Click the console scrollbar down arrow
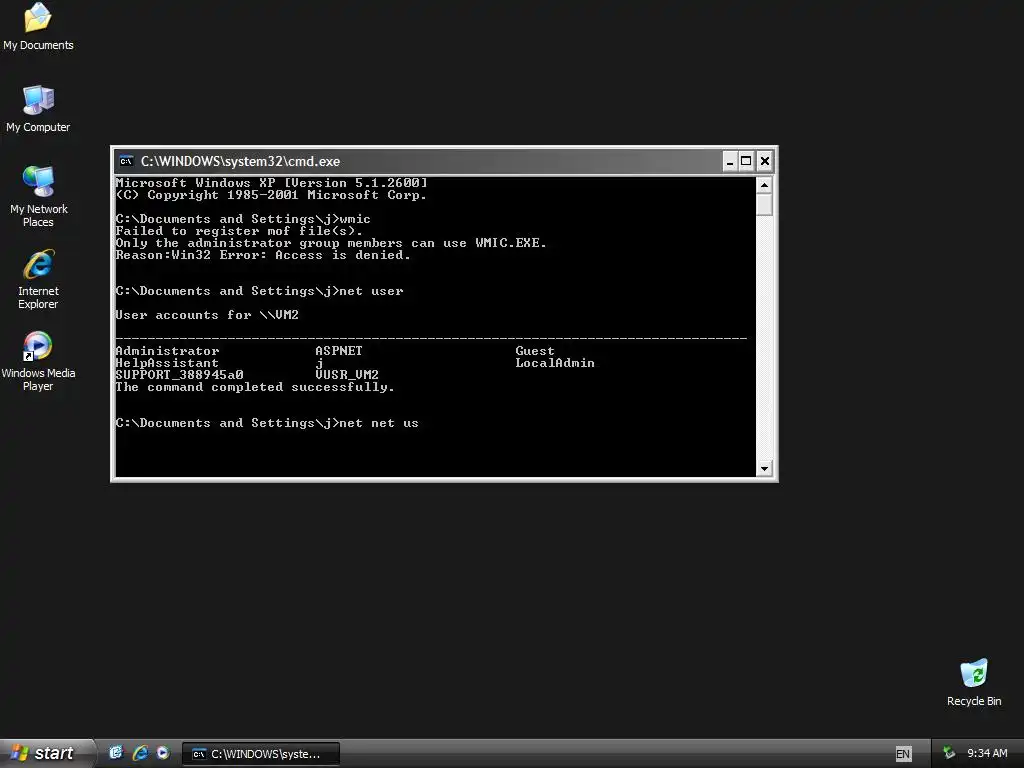Screen dimensions: 1024x768 764,468
